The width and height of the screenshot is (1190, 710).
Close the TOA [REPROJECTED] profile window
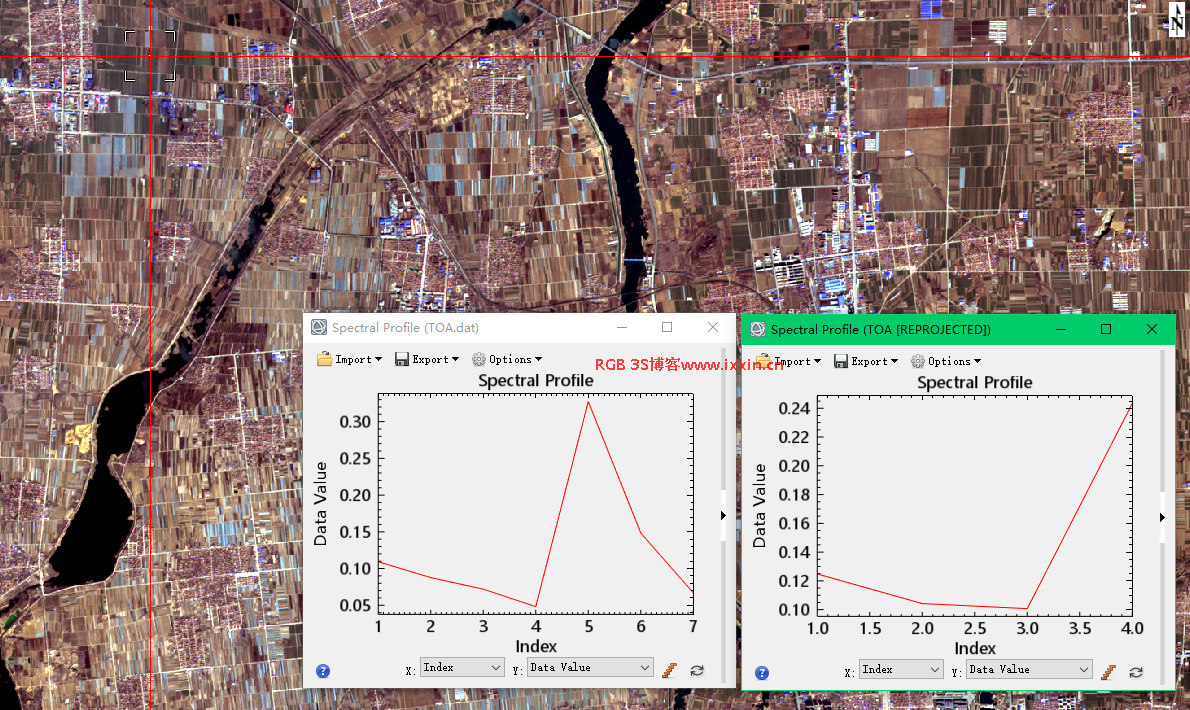pos(1152,329)
